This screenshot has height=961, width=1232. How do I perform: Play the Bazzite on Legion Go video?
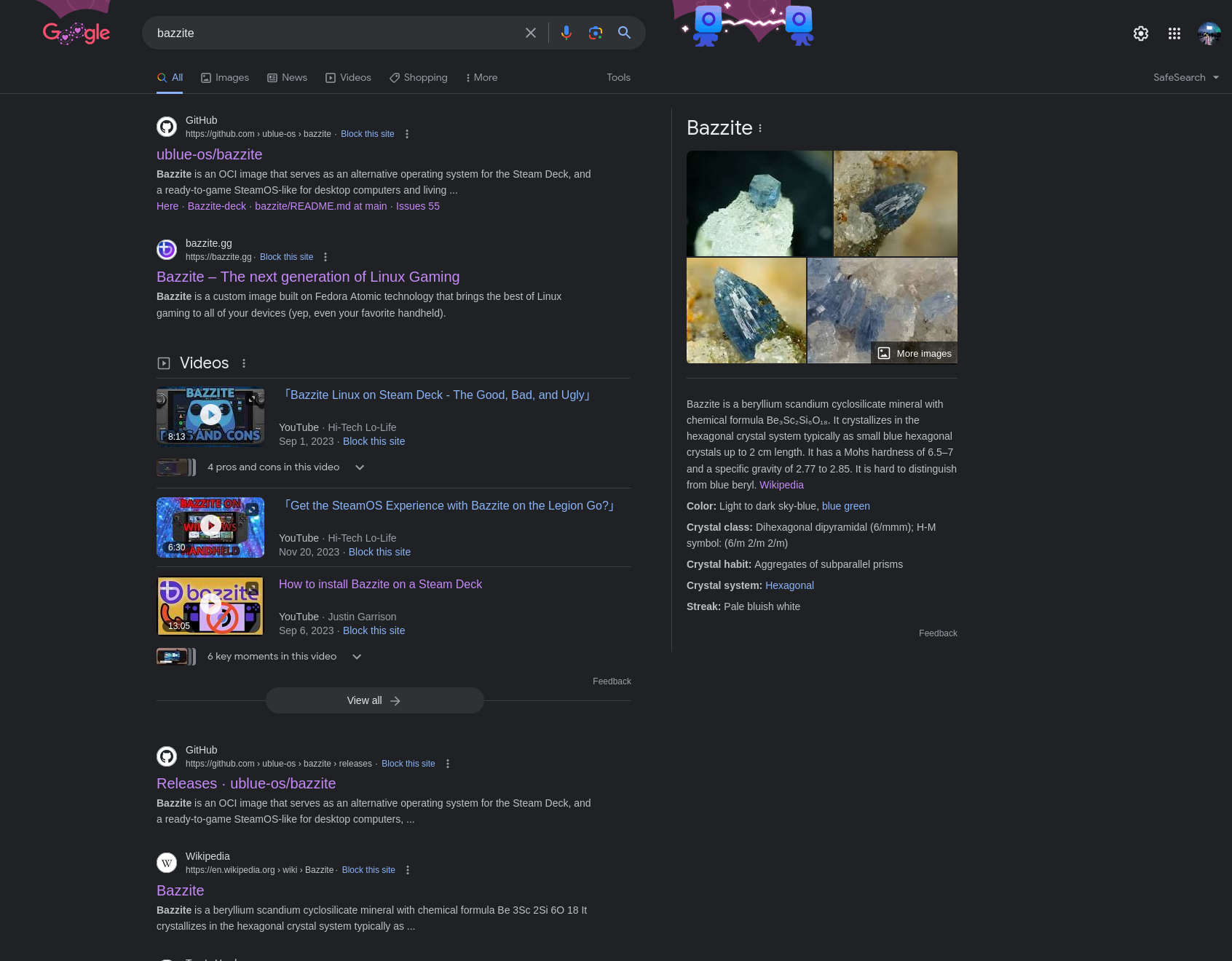210,526
